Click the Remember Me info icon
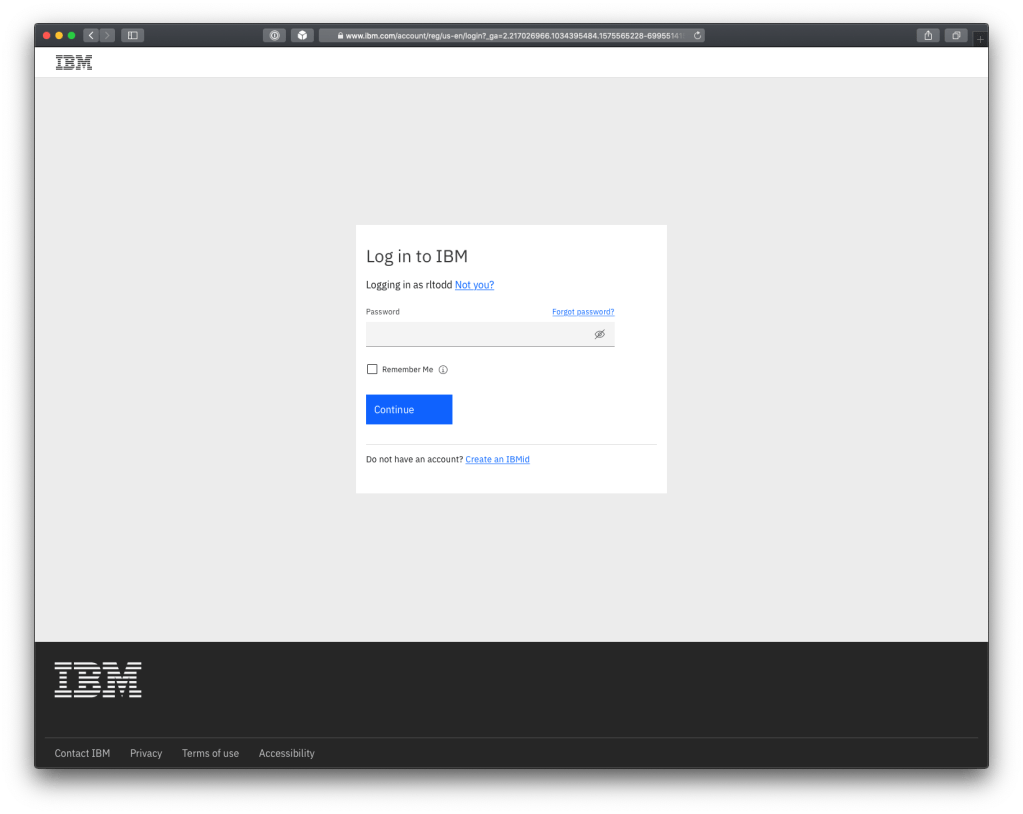Screen dimensions: 1023x814 [443, 370]
